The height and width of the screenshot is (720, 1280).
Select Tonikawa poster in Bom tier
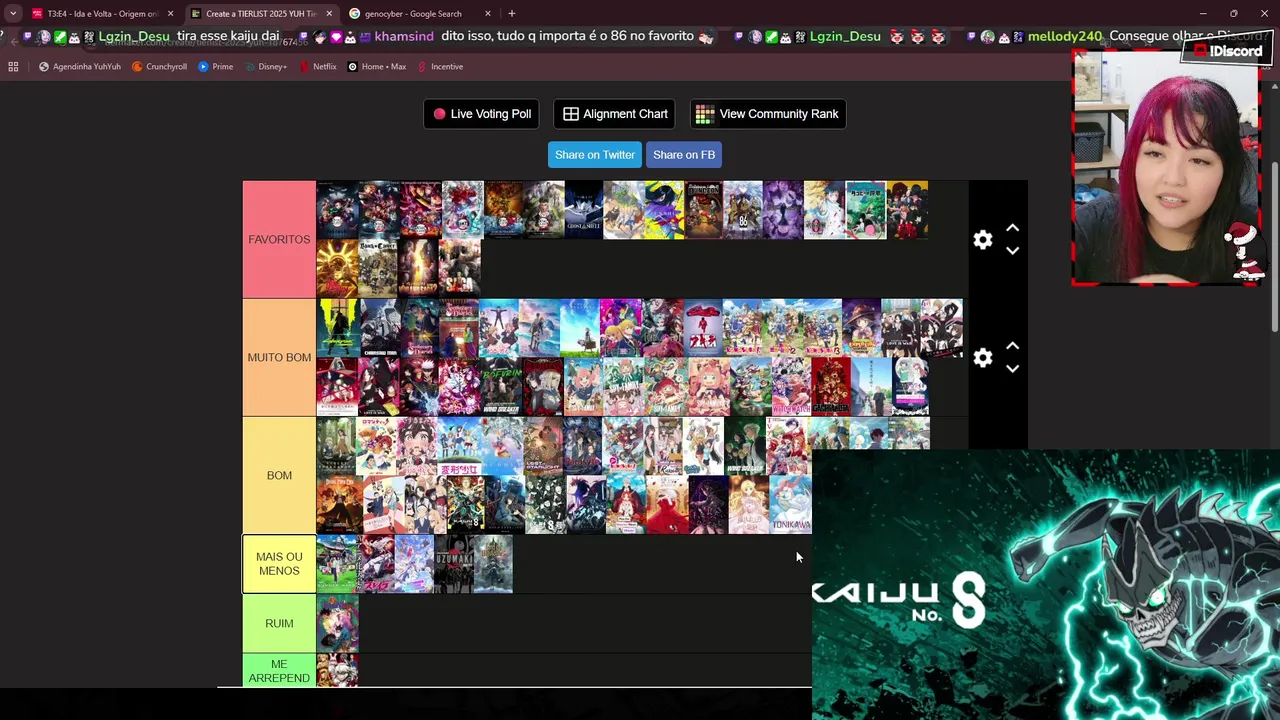tap(790, 505)
